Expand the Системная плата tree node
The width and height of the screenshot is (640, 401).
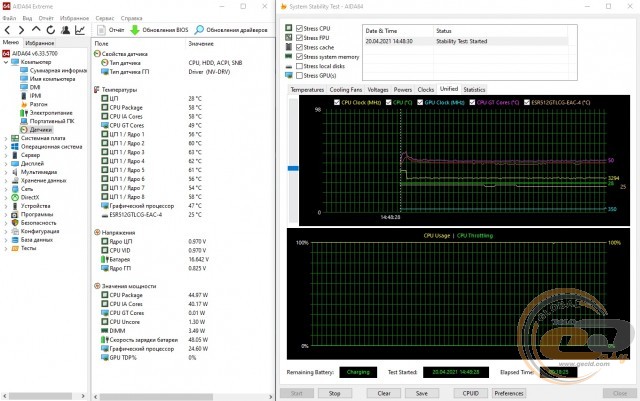pyautogui.click(x=6, y=138)
